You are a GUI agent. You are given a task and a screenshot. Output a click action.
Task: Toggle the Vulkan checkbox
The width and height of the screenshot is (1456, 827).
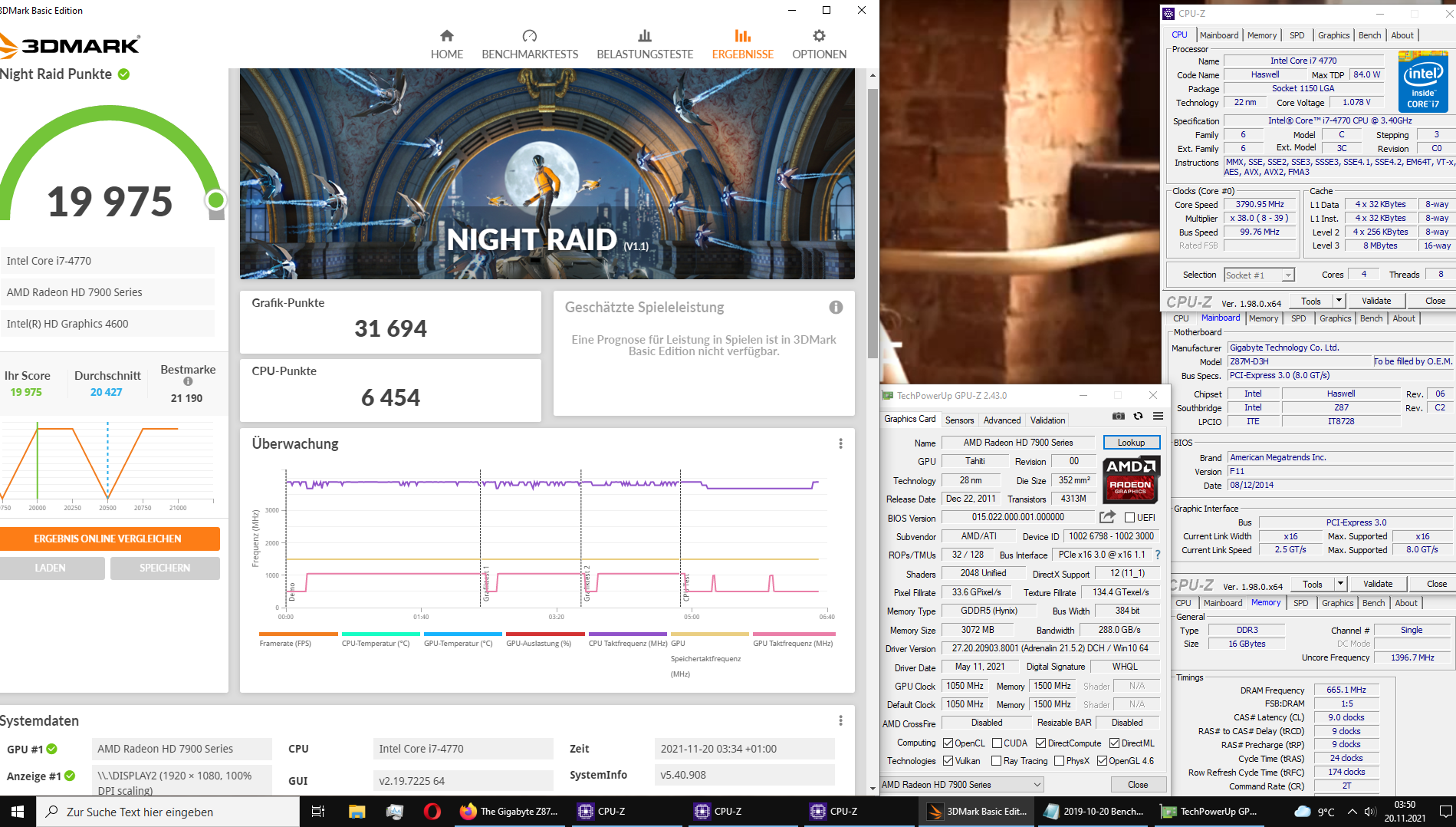point(948,760)
